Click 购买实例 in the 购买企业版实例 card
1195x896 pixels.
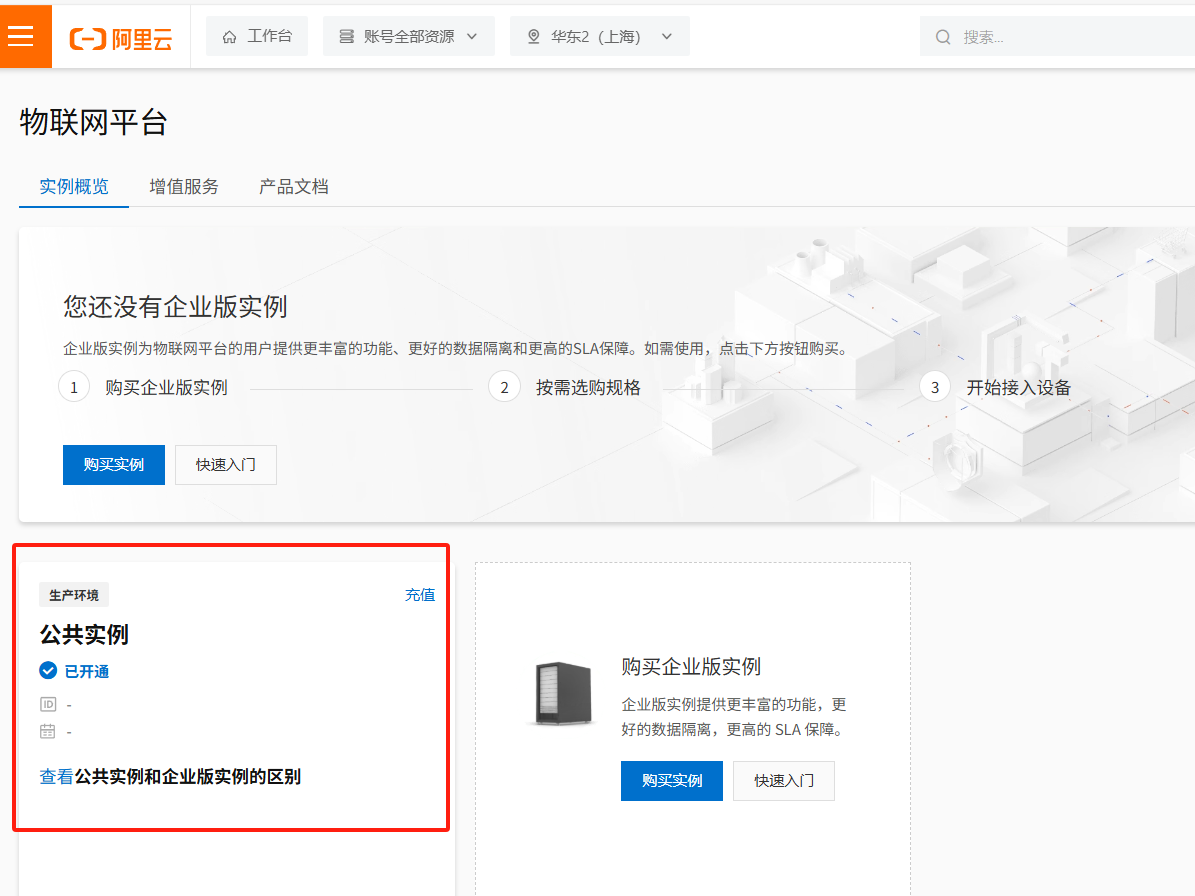click(671, 781)
